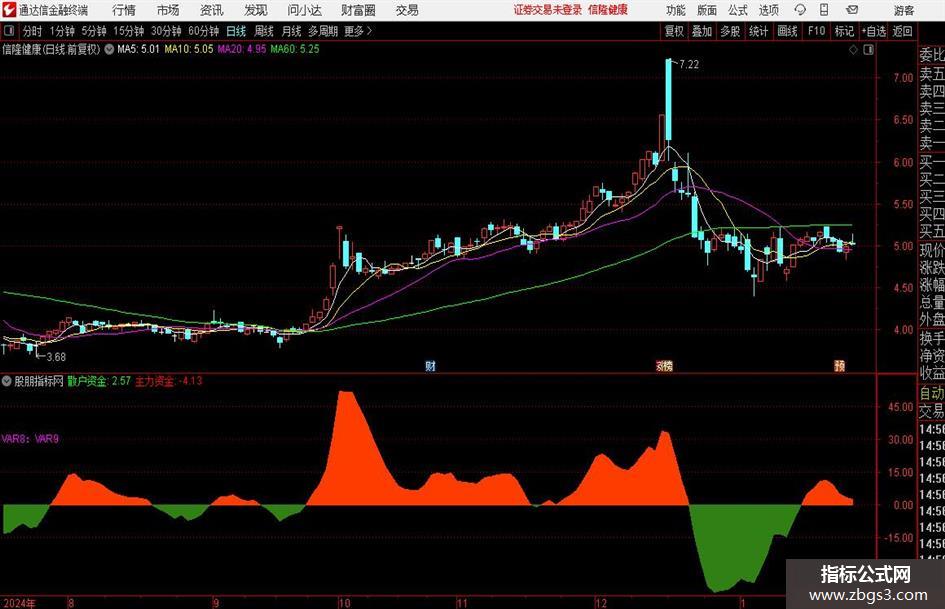The width and height of the screenshot is (945, 609).
Task: Add stock via +自选 button
Action: (x=874, y=31)
